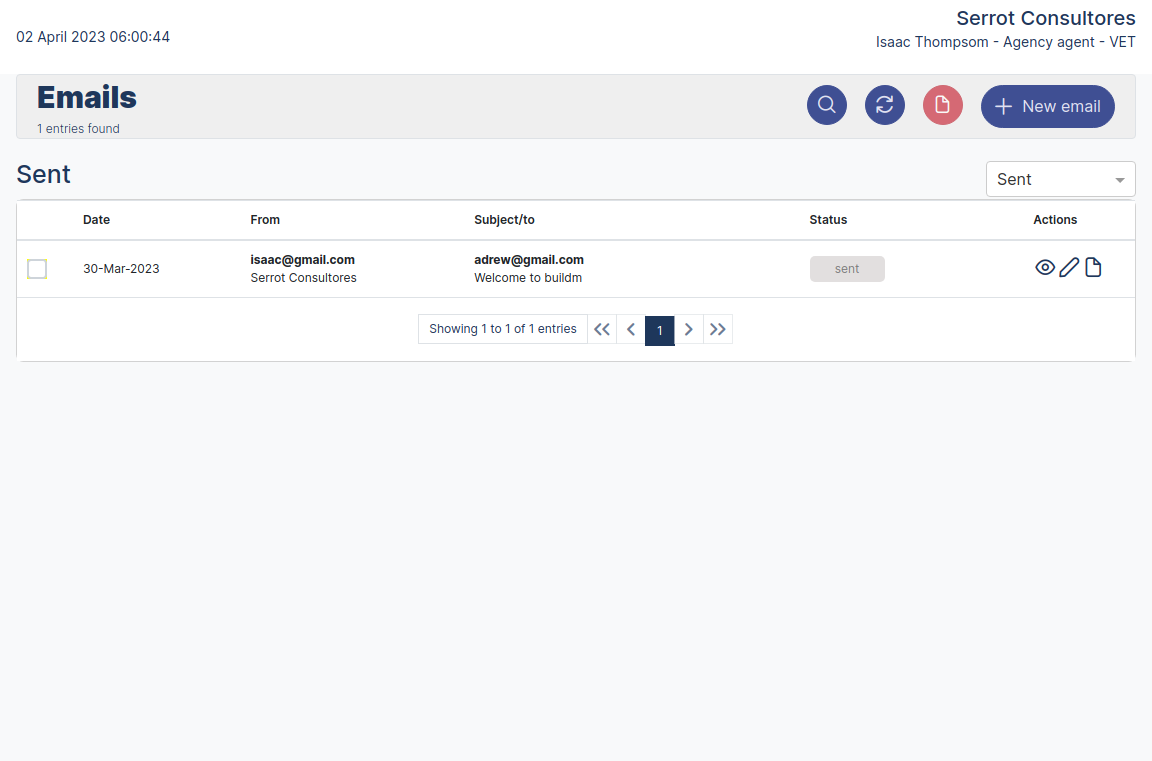Open the document icon in Actions column

[x=1093, y=267]
